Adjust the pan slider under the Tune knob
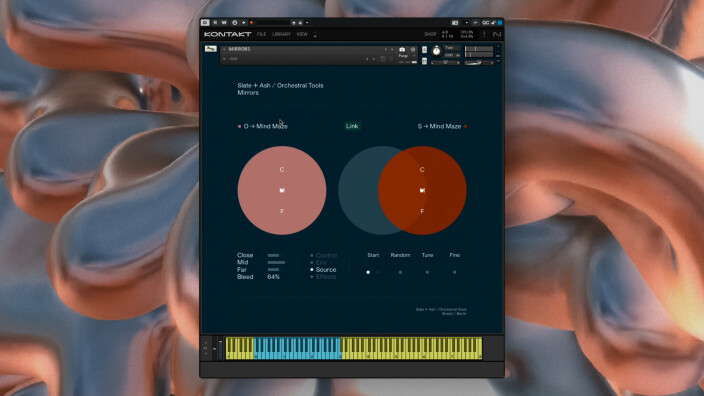 tap(445, 63)
